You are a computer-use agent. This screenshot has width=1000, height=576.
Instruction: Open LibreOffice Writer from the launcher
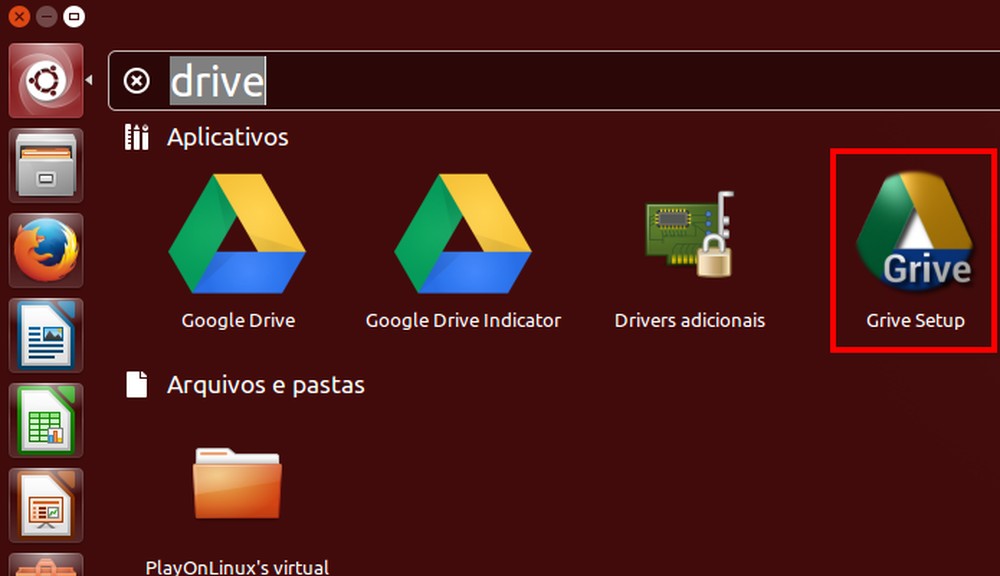click(x=46, y=335)
